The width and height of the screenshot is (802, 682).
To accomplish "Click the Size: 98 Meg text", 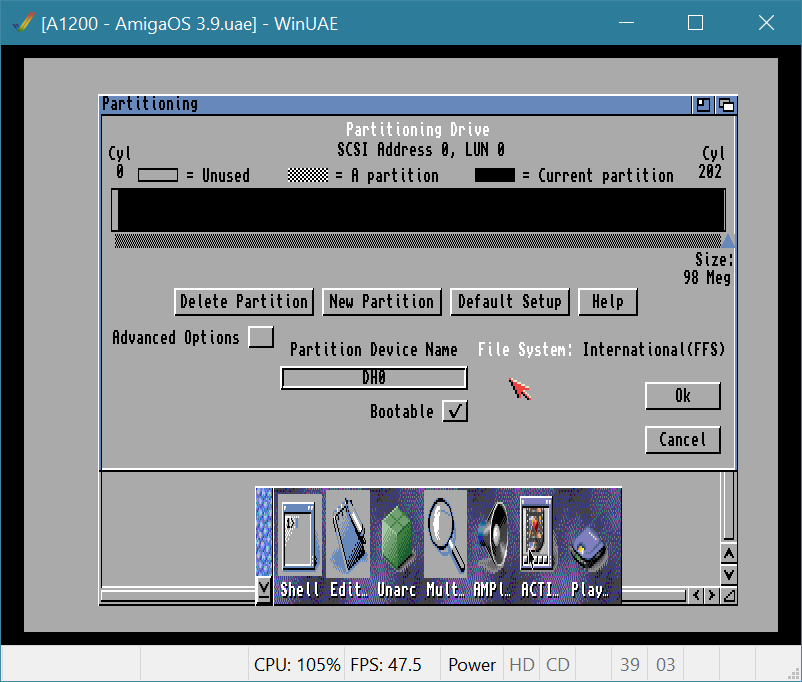I will coord(707,269).
